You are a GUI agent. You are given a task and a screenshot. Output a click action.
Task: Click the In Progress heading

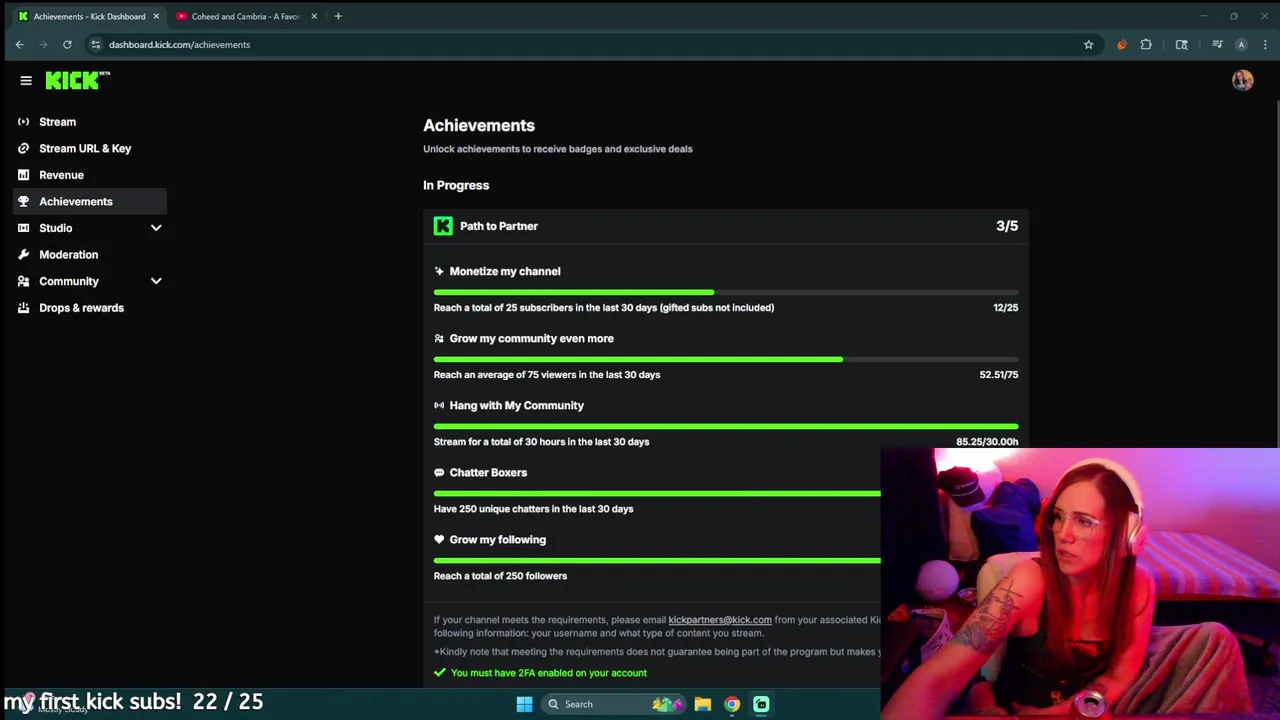click(x=456, y=185)
